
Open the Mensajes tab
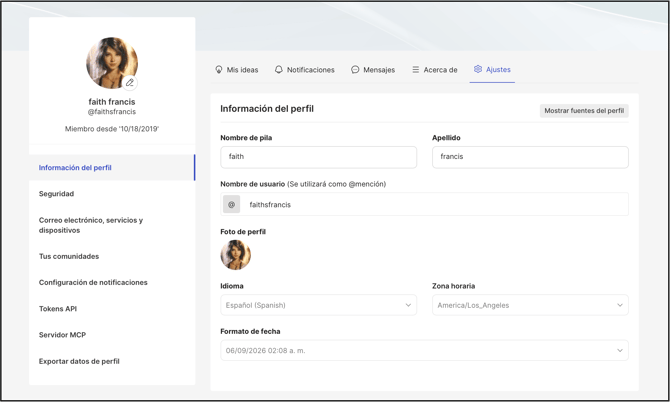point(373,70)
